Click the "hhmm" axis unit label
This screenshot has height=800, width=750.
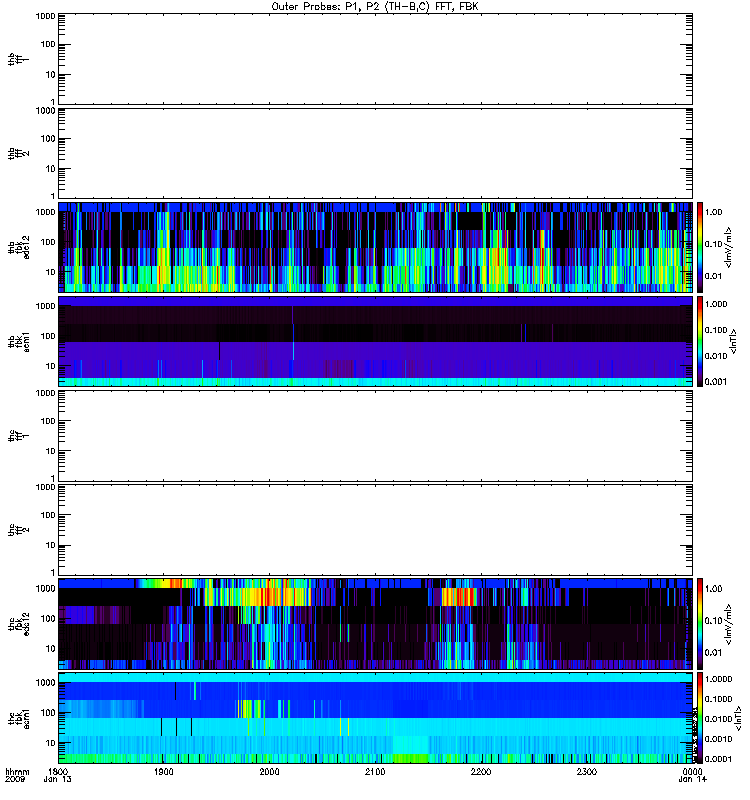point(17,772)
